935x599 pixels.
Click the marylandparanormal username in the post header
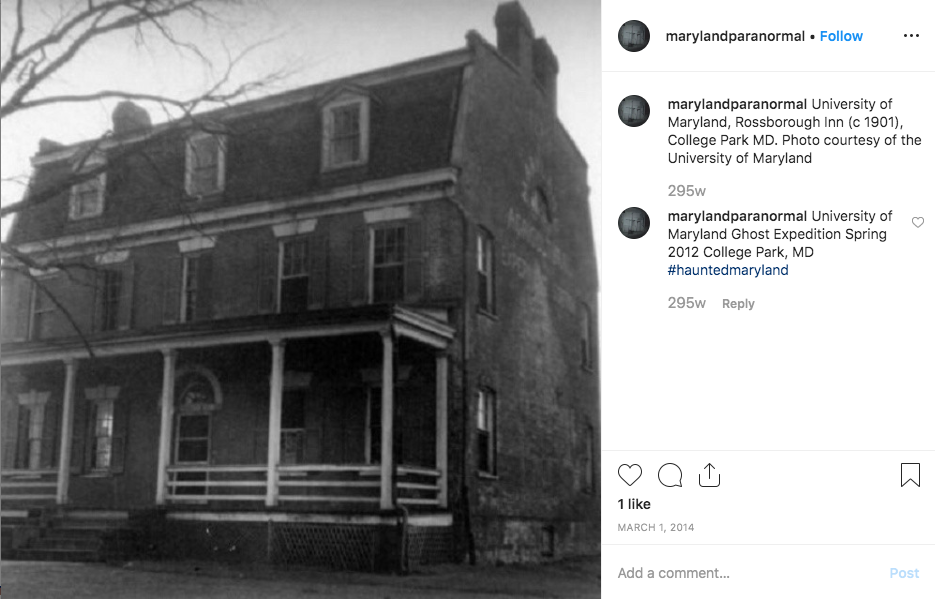(735, 36)
